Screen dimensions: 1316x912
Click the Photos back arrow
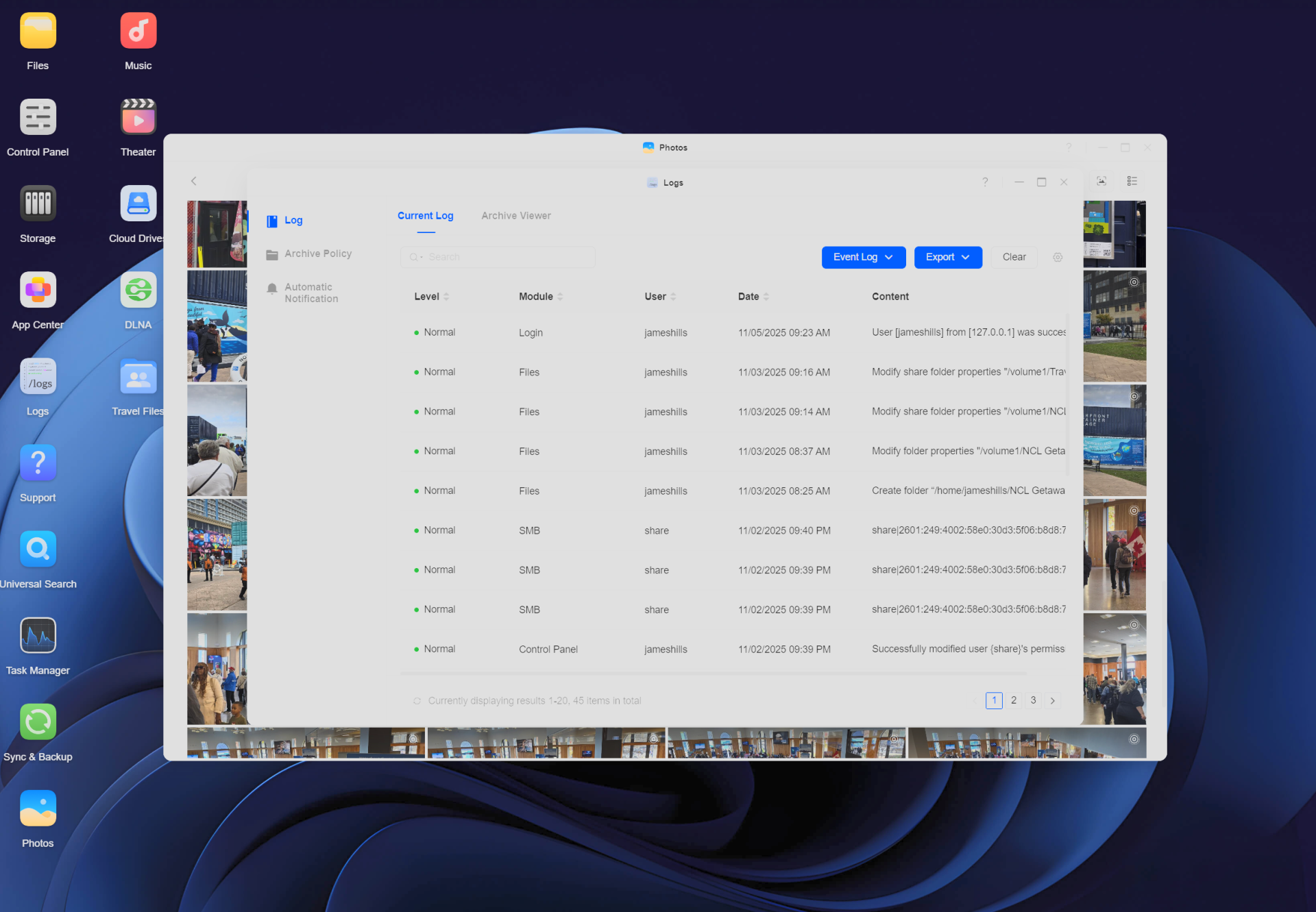pos(194,181)
